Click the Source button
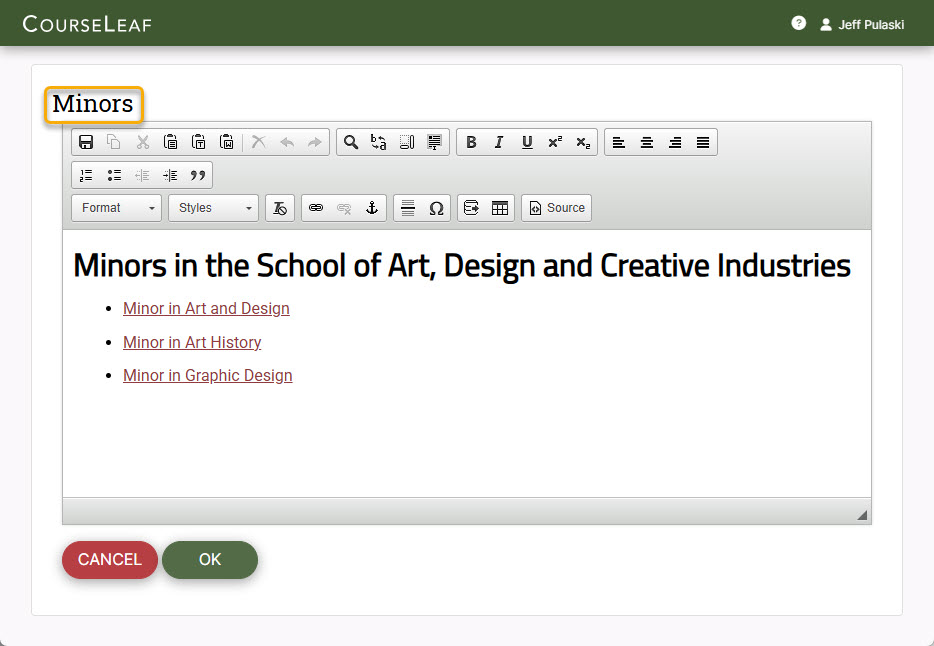 pyautogui.click(x=556, y=208)
